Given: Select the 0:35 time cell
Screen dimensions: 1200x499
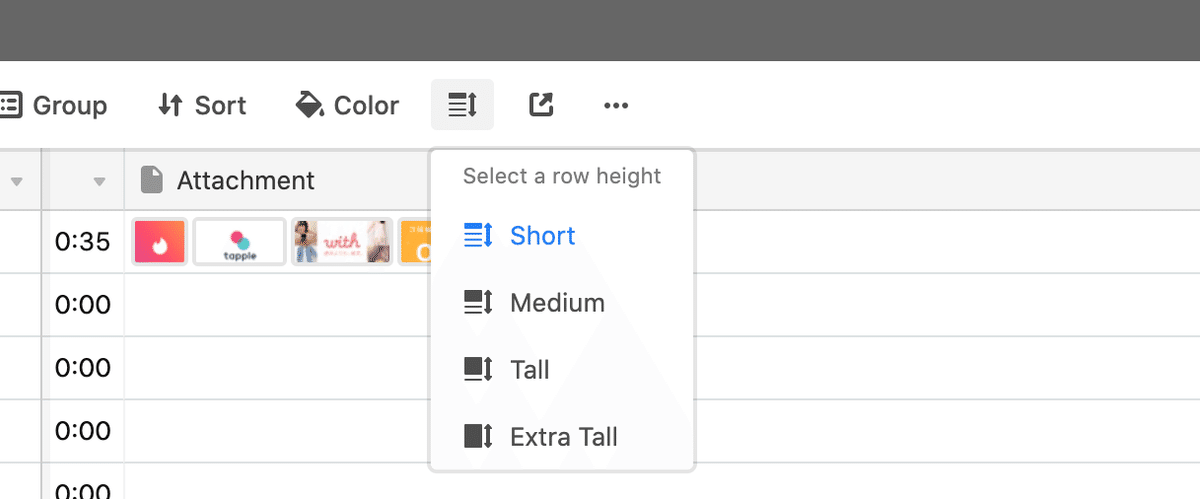Looking at the screenshot, I should [x=83, y=242].
